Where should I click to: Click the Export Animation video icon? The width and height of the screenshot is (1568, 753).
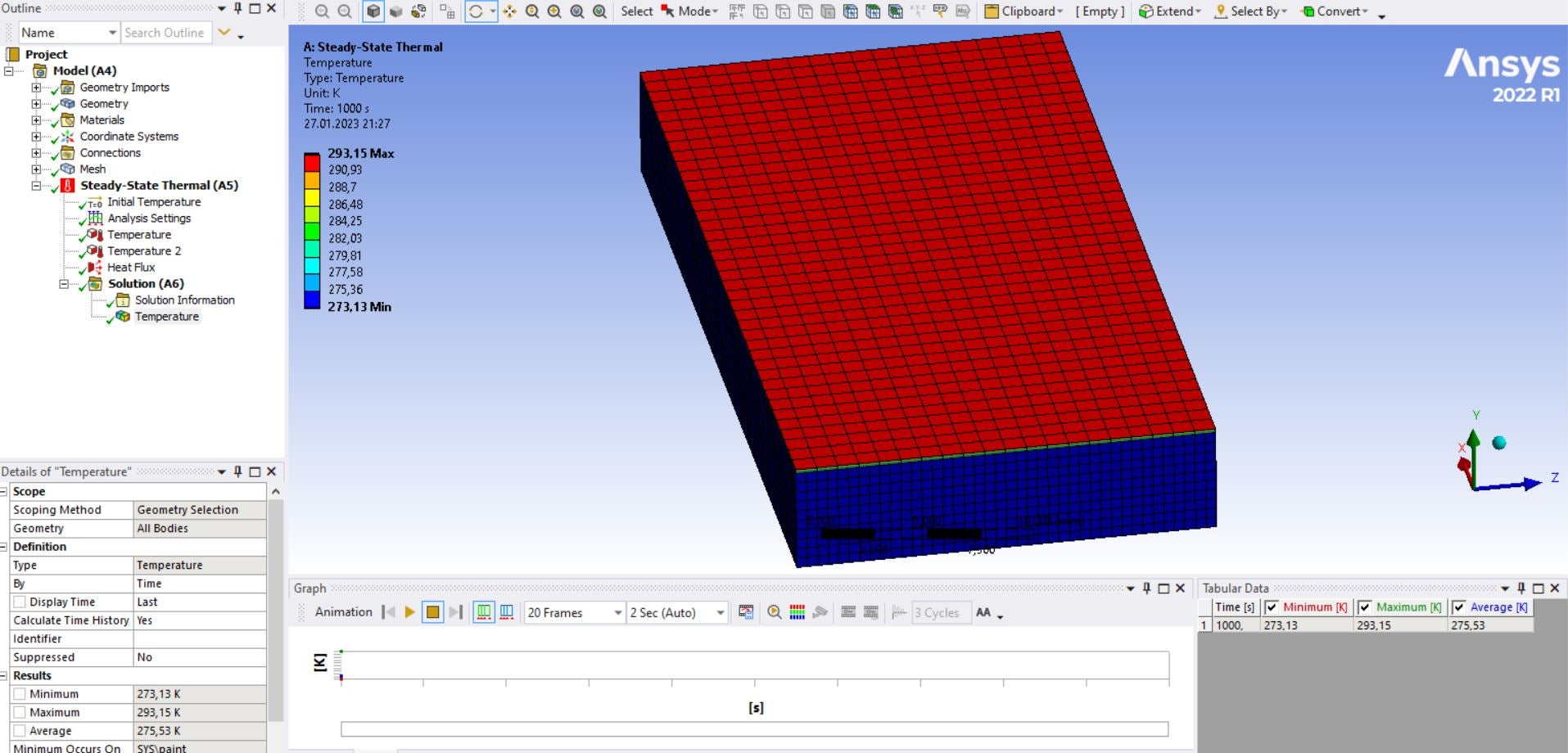(x=746, y=612)
